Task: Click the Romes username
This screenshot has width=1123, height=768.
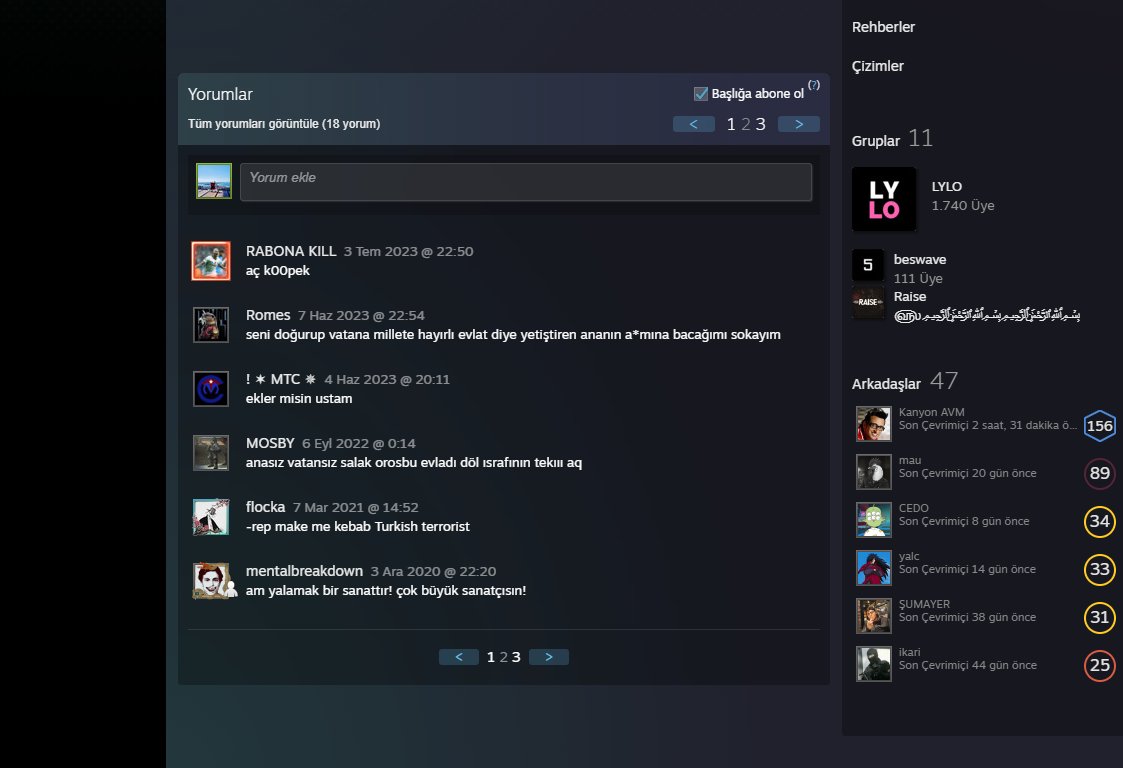Action: [268, 315]
